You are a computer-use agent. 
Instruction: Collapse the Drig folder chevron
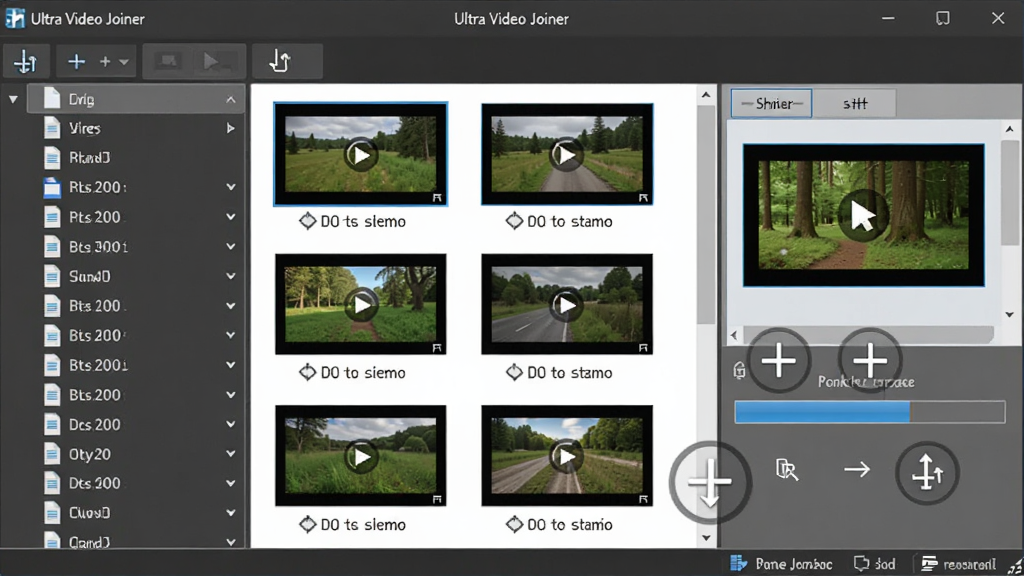pos(231,100)
